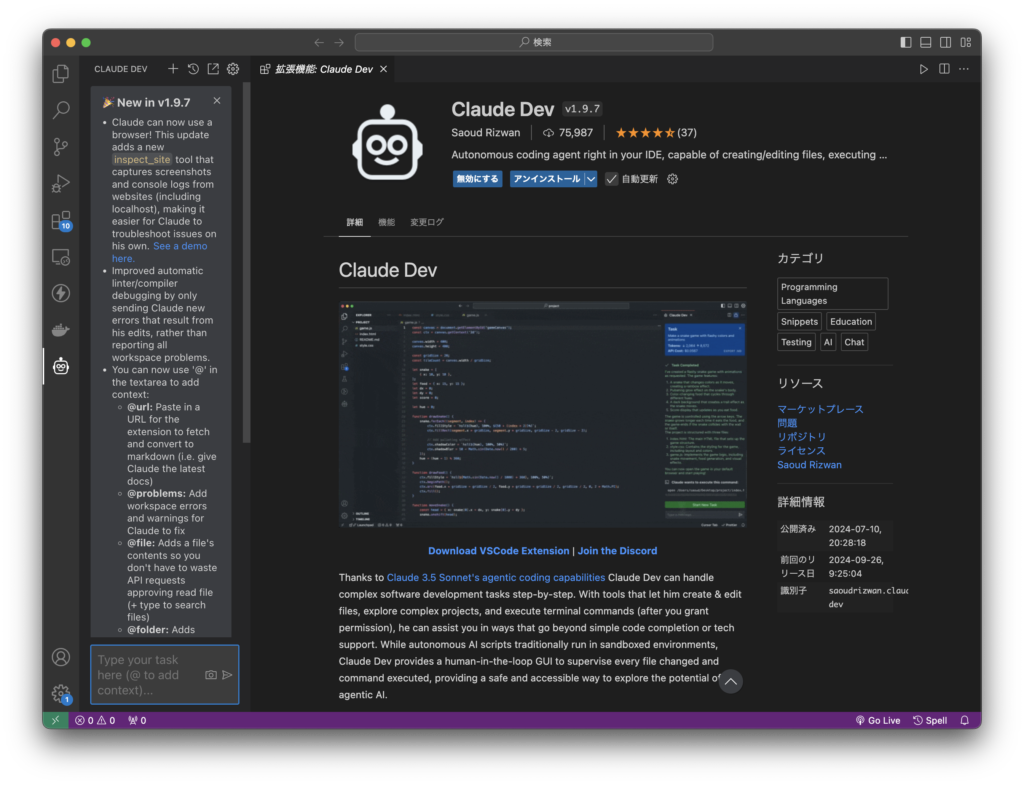Viewport: 1024px width, 785px height.
Task: Click Go Live in status bar
Action: click(878, 720)
